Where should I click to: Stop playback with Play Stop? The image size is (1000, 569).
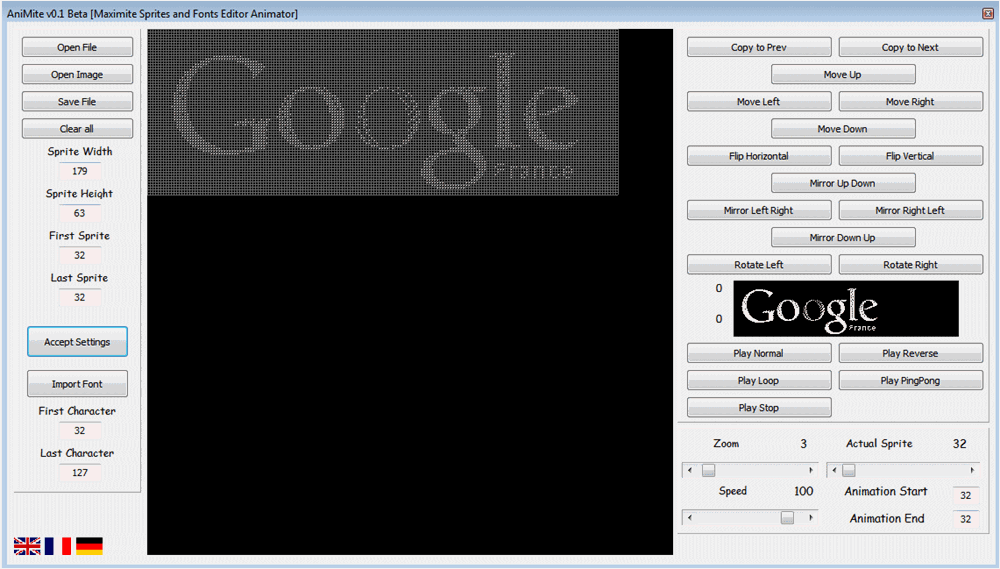coord(759,408)
